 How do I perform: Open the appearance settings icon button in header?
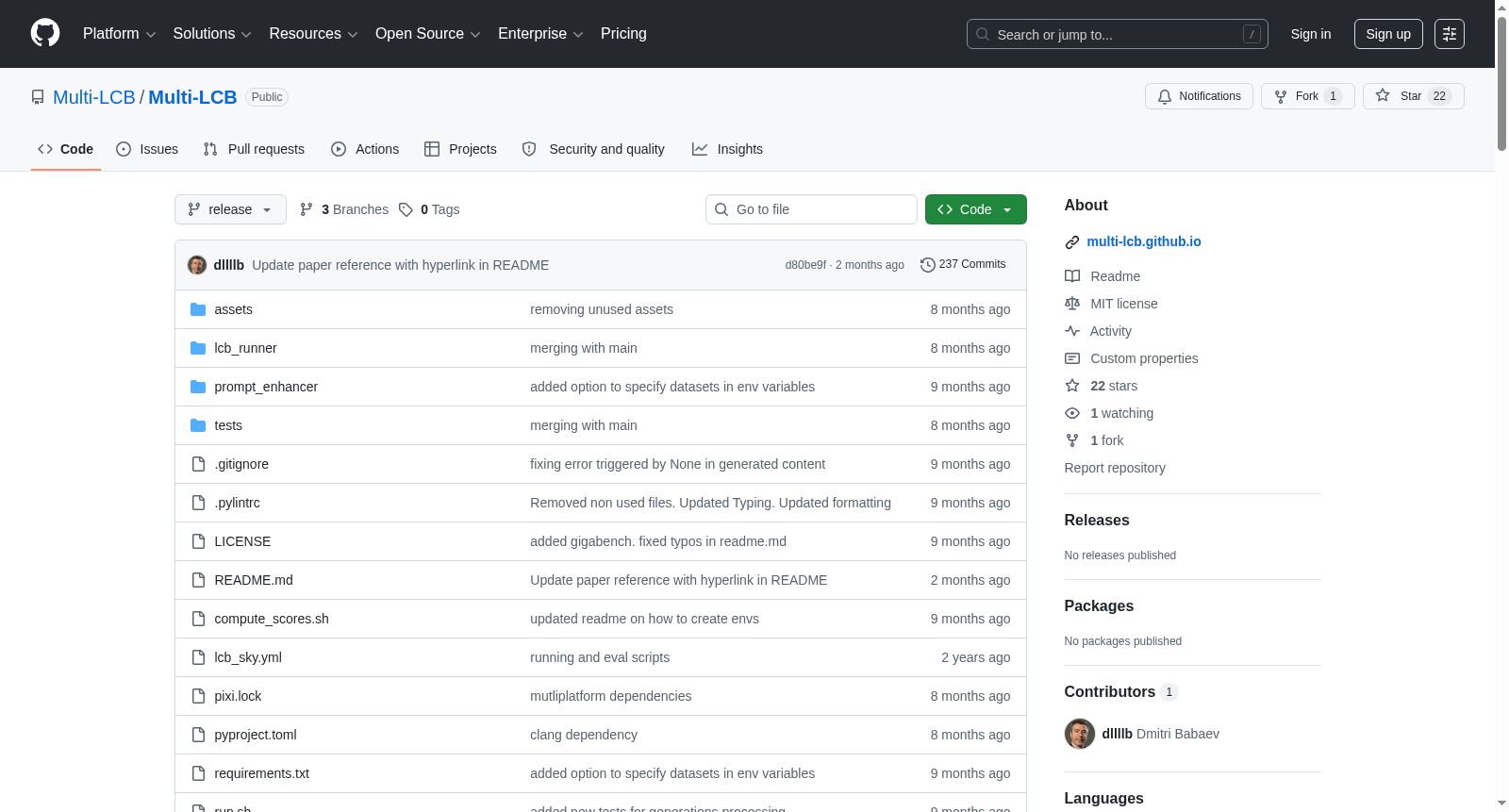pos(1450,34)
